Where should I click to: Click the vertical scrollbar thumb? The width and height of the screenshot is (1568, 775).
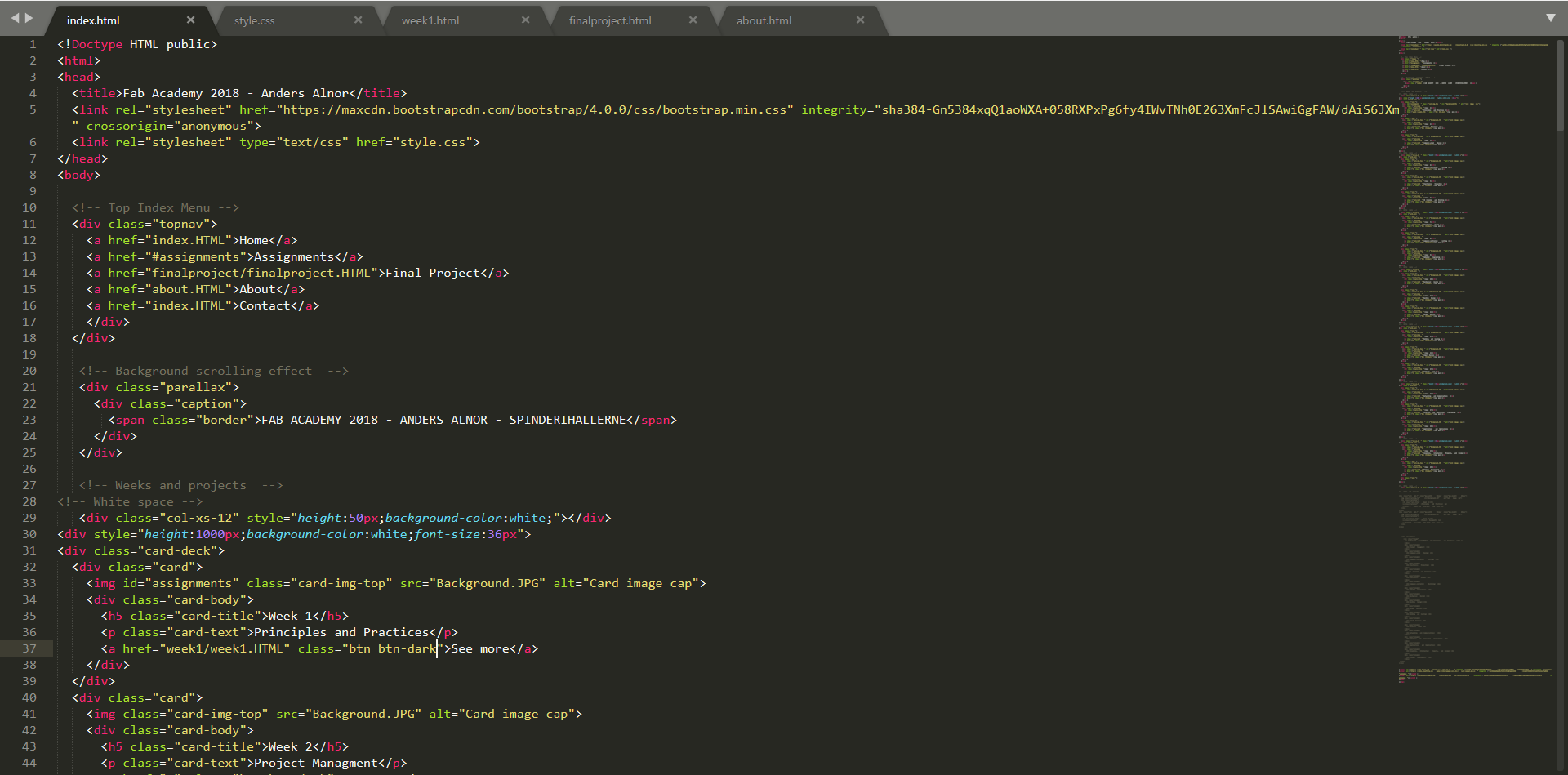1560,85
